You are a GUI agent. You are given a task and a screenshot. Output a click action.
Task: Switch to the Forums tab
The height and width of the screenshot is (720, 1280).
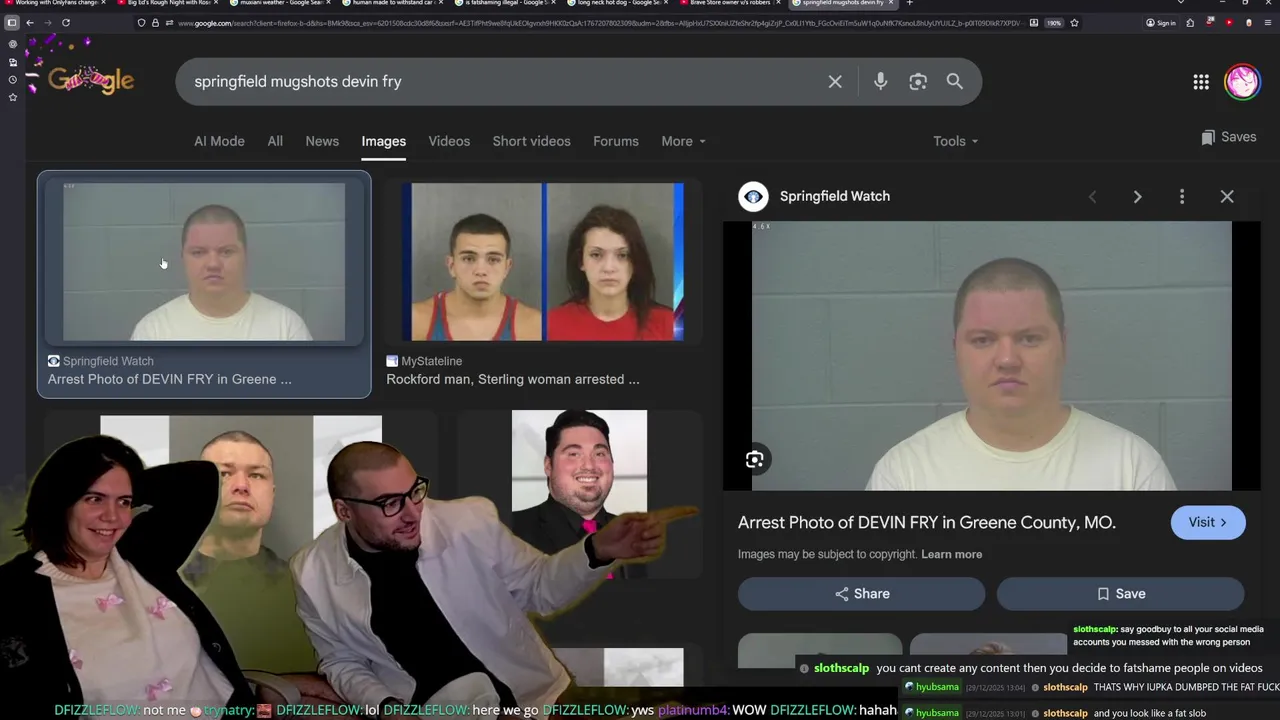click(616, 141)
